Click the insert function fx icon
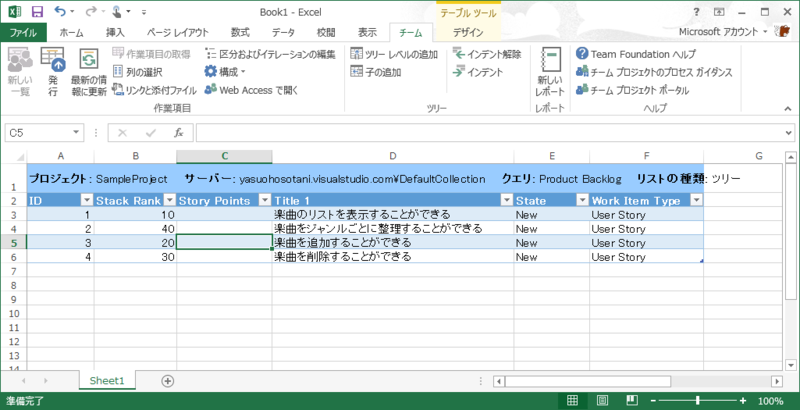800x410 pixels. pos(179,133)
